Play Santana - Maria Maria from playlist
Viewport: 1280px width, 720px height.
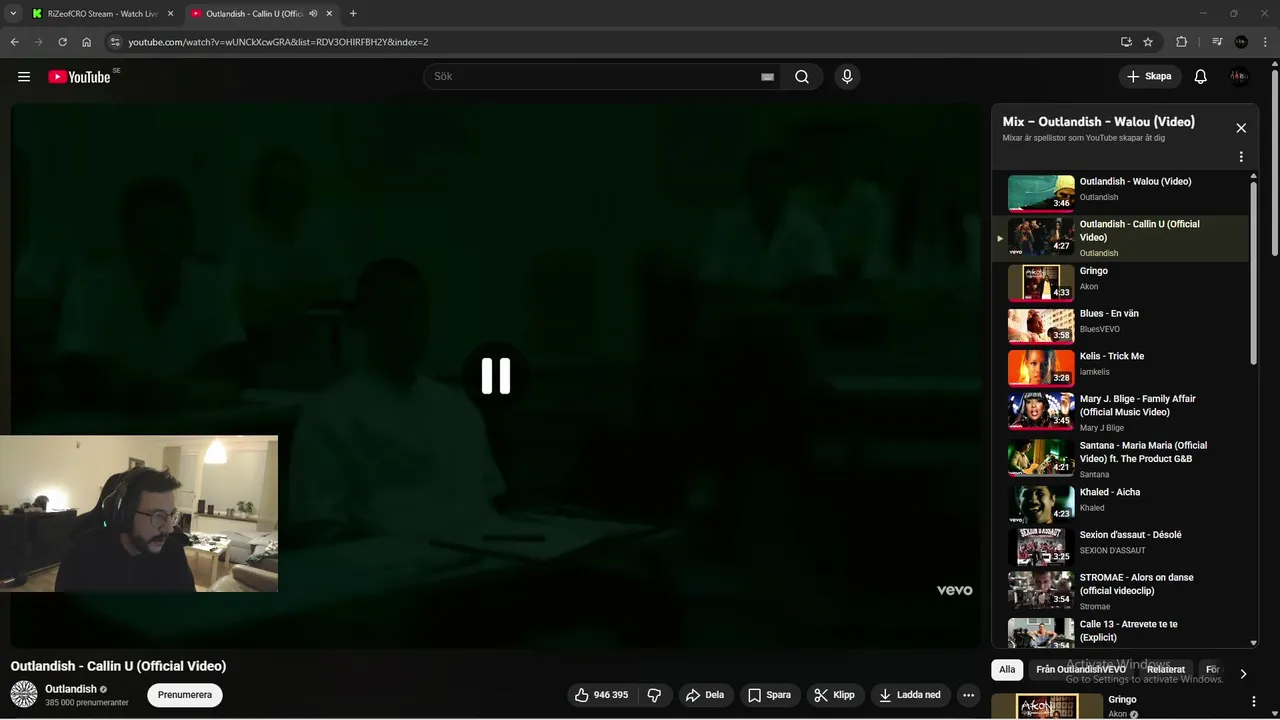(1121, 458)
